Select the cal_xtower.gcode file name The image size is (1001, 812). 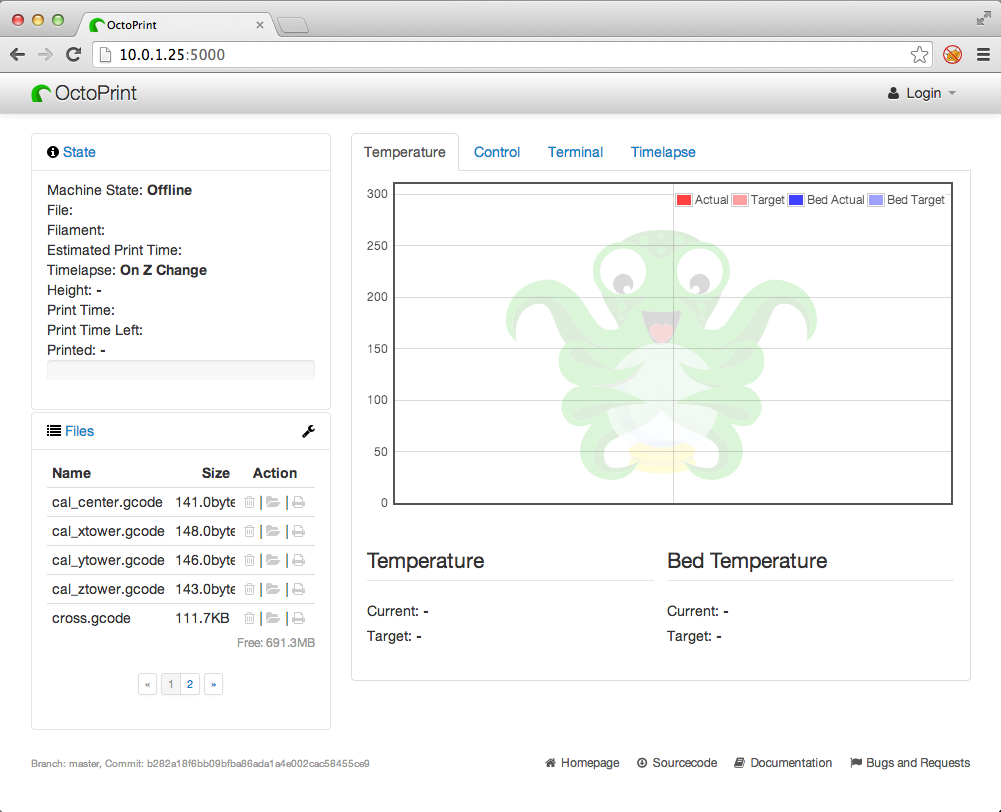click(x=109, y=531)
